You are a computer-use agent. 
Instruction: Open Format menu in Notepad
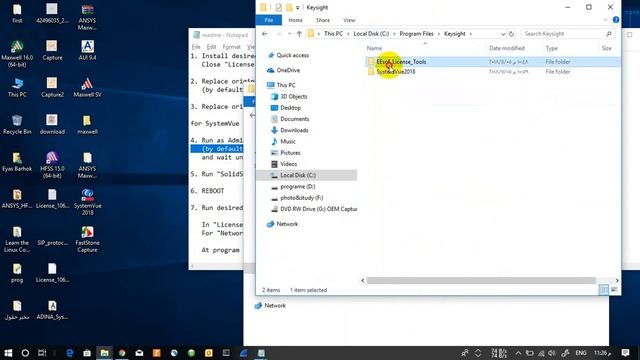click(x=231, y=47)
